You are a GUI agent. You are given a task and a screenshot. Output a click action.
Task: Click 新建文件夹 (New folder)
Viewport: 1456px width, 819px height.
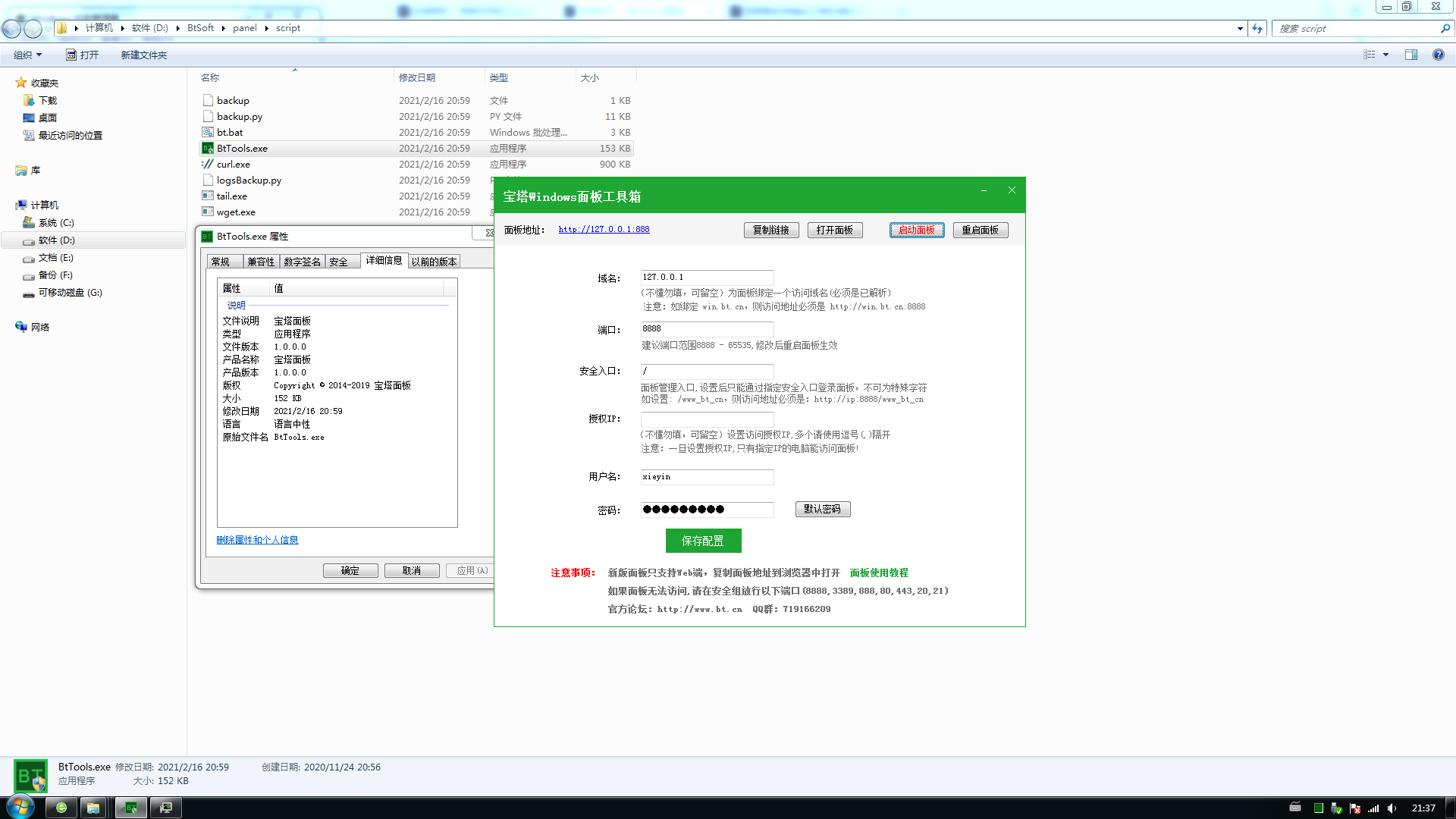144,55
